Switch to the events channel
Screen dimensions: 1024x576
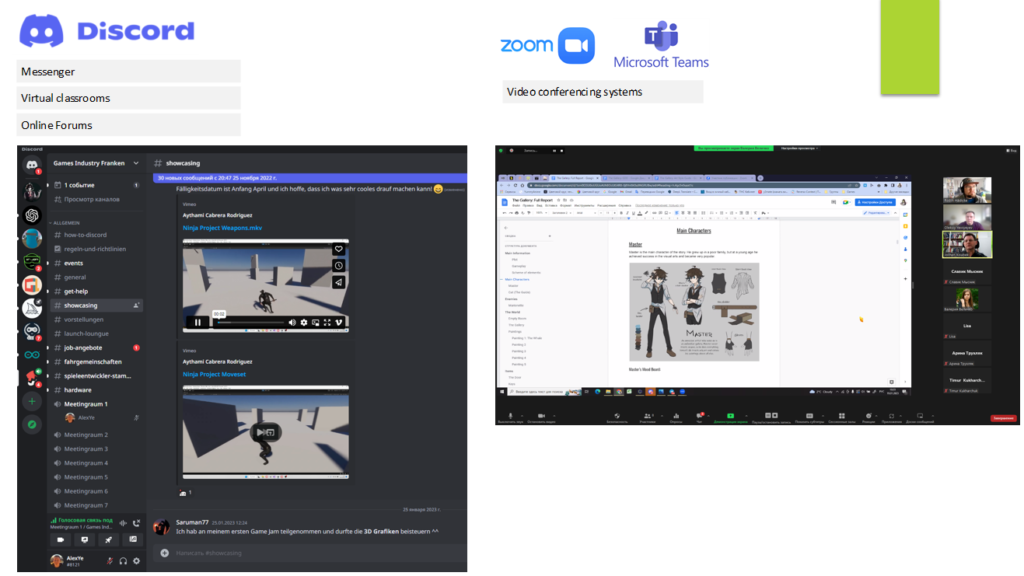point(96,263)
